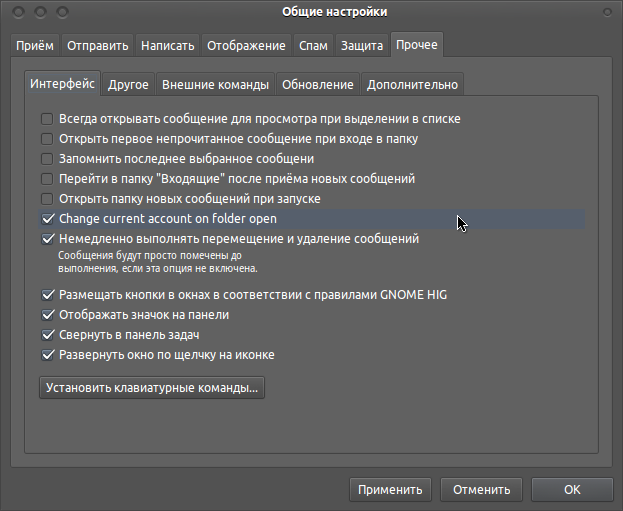
Task: Go to the Отображение tab
Action: pos(246,46)
